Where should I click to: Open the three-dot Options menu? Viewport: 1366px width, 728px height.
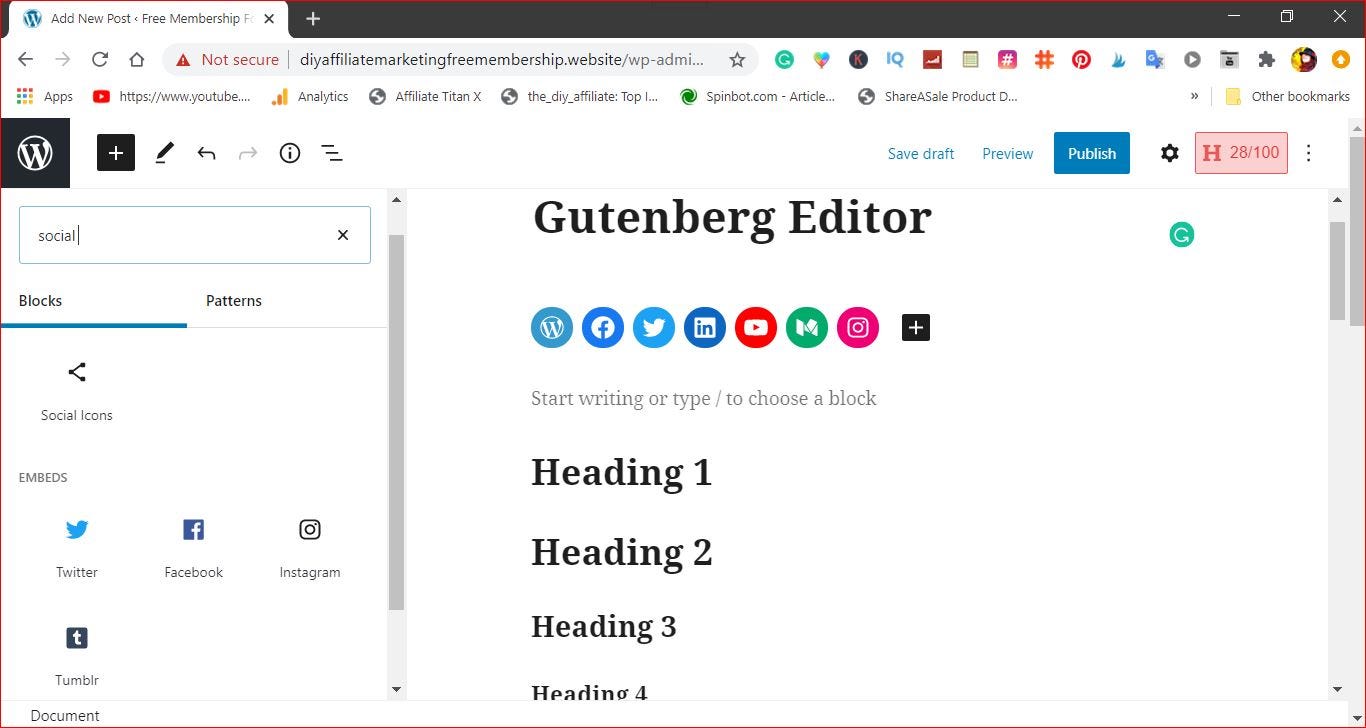[1308, 153]
